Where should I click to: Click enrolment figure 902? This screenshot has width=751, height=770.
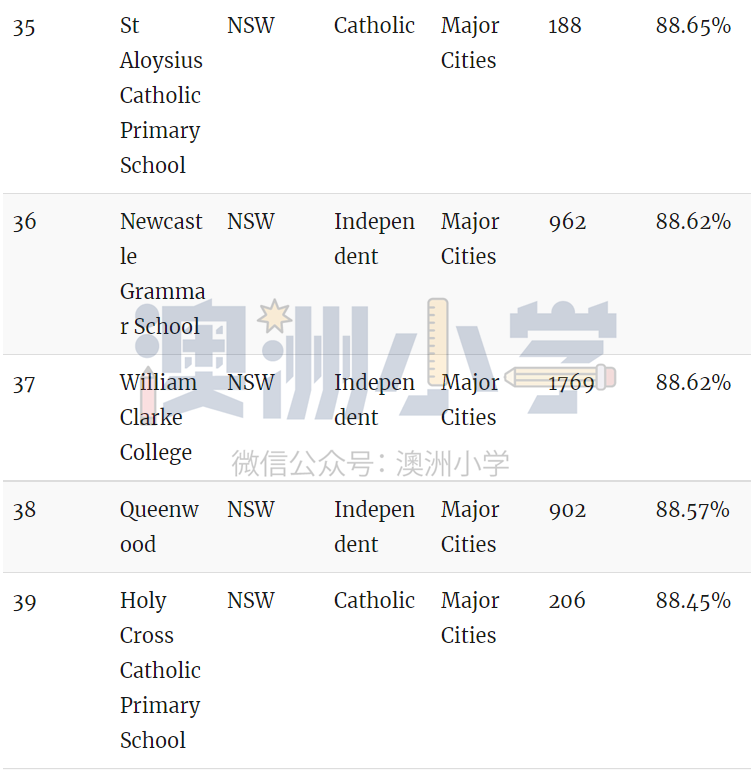click(x=567, y=510)
